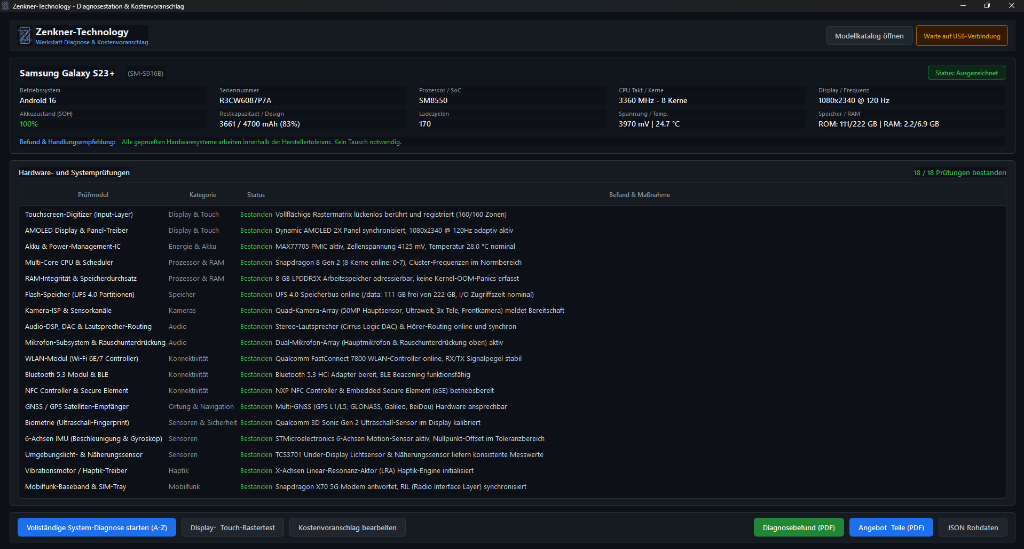This screenshot has height=549, width=1024.
Task: Click the MAX77705 PMIC aktiv finding text
Action: 395,246
